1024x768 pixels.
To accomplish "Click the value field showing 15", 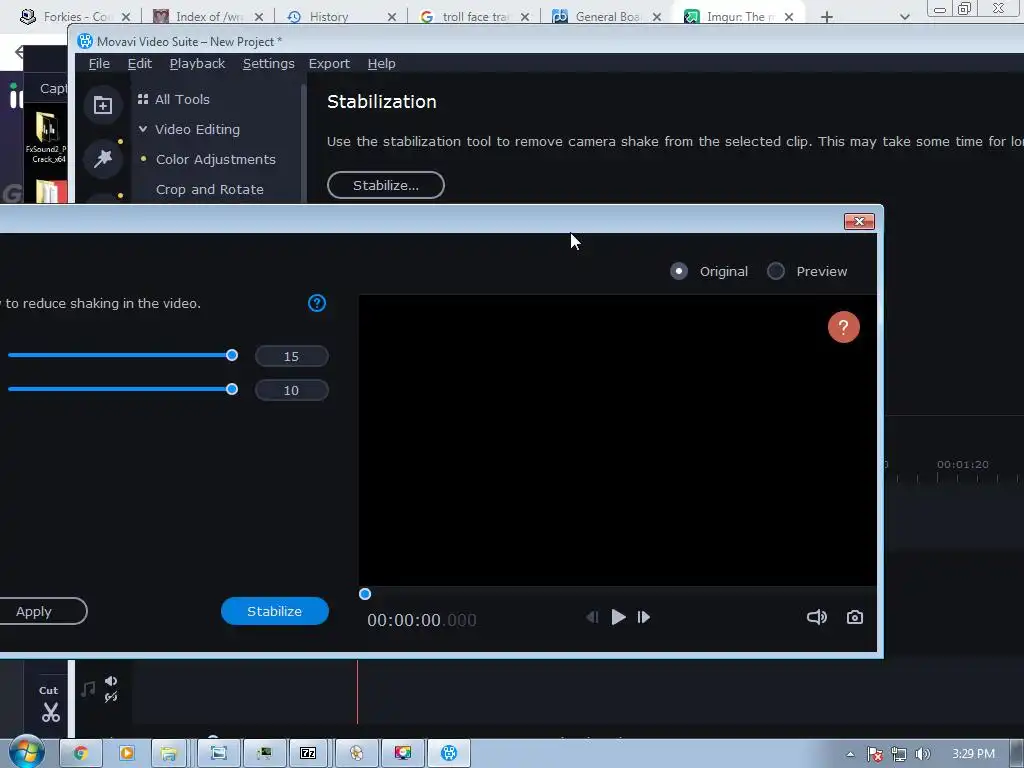I will pyautogui.click(x=291, y=357).
